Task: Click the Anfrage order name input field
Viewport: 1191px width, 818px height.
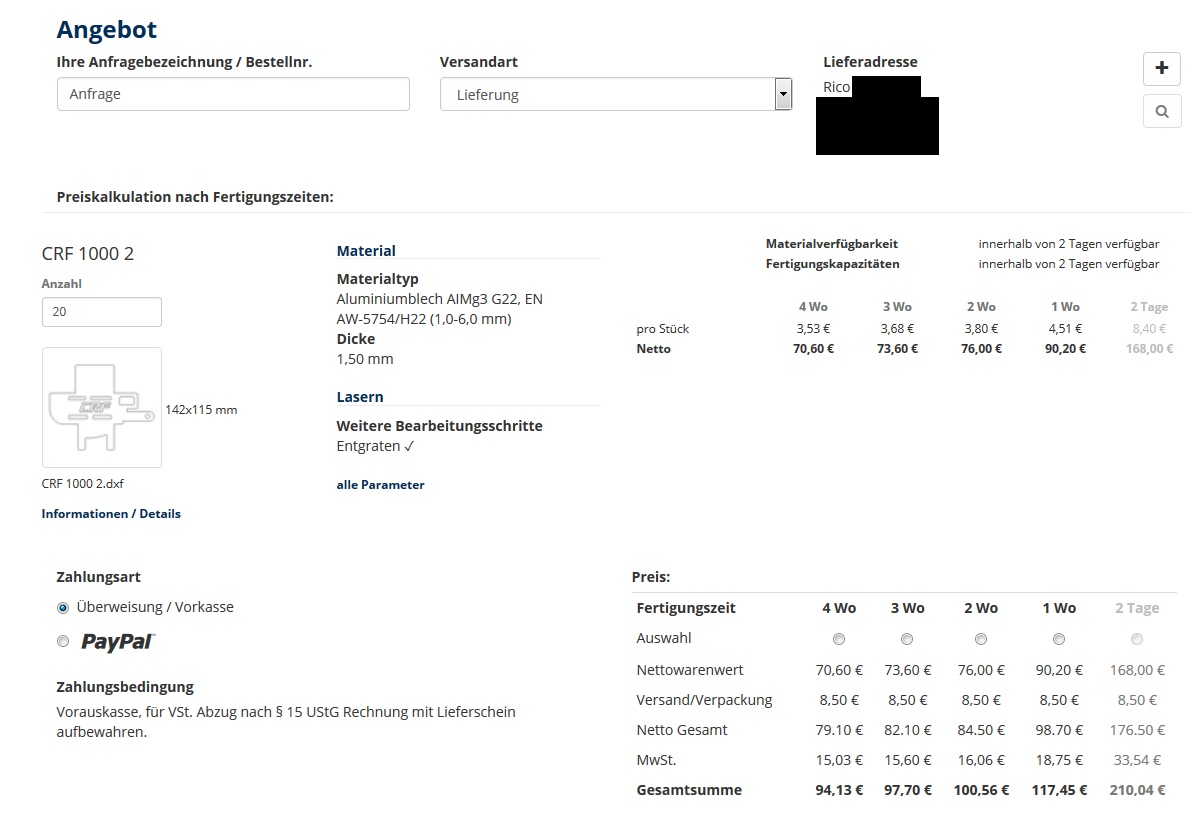Action: [x=233, y=94]
